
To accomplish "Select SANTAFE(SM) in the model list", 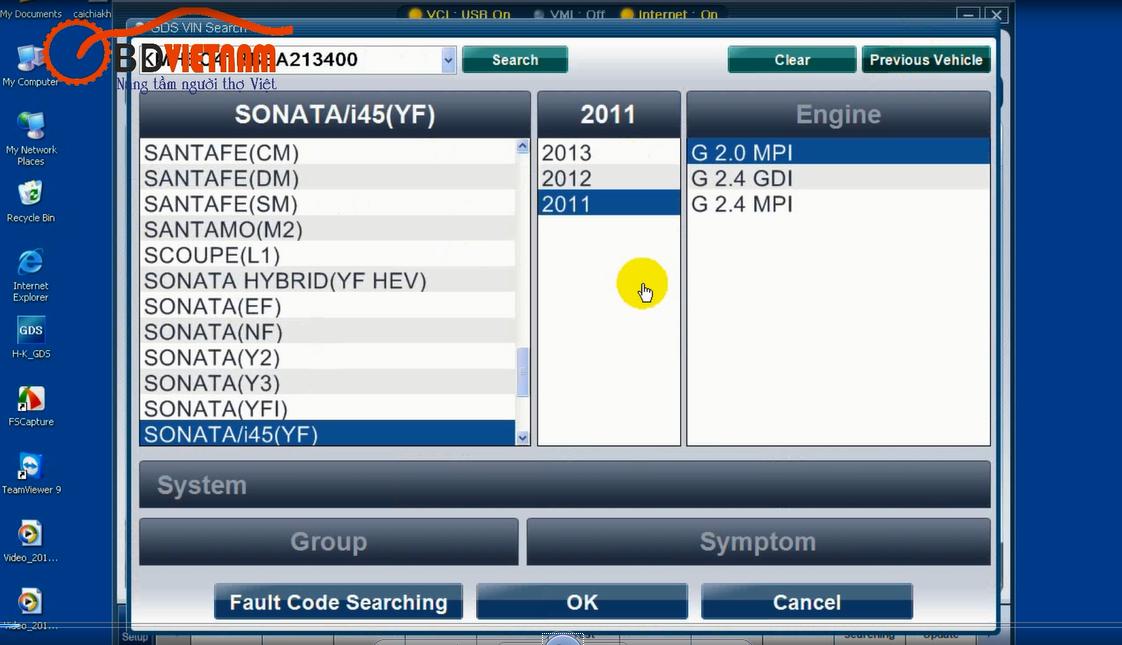I will pos(328,204).
